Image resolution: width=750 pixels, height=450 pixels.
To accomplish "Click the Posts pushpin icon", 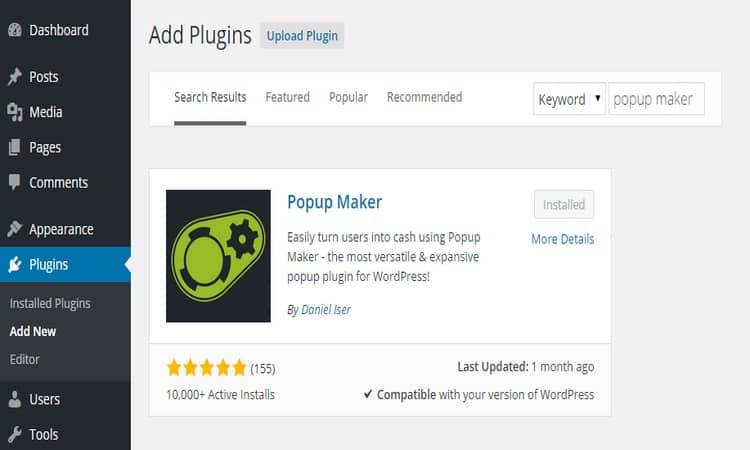I will pyautogui.click(x=14, y=77).
